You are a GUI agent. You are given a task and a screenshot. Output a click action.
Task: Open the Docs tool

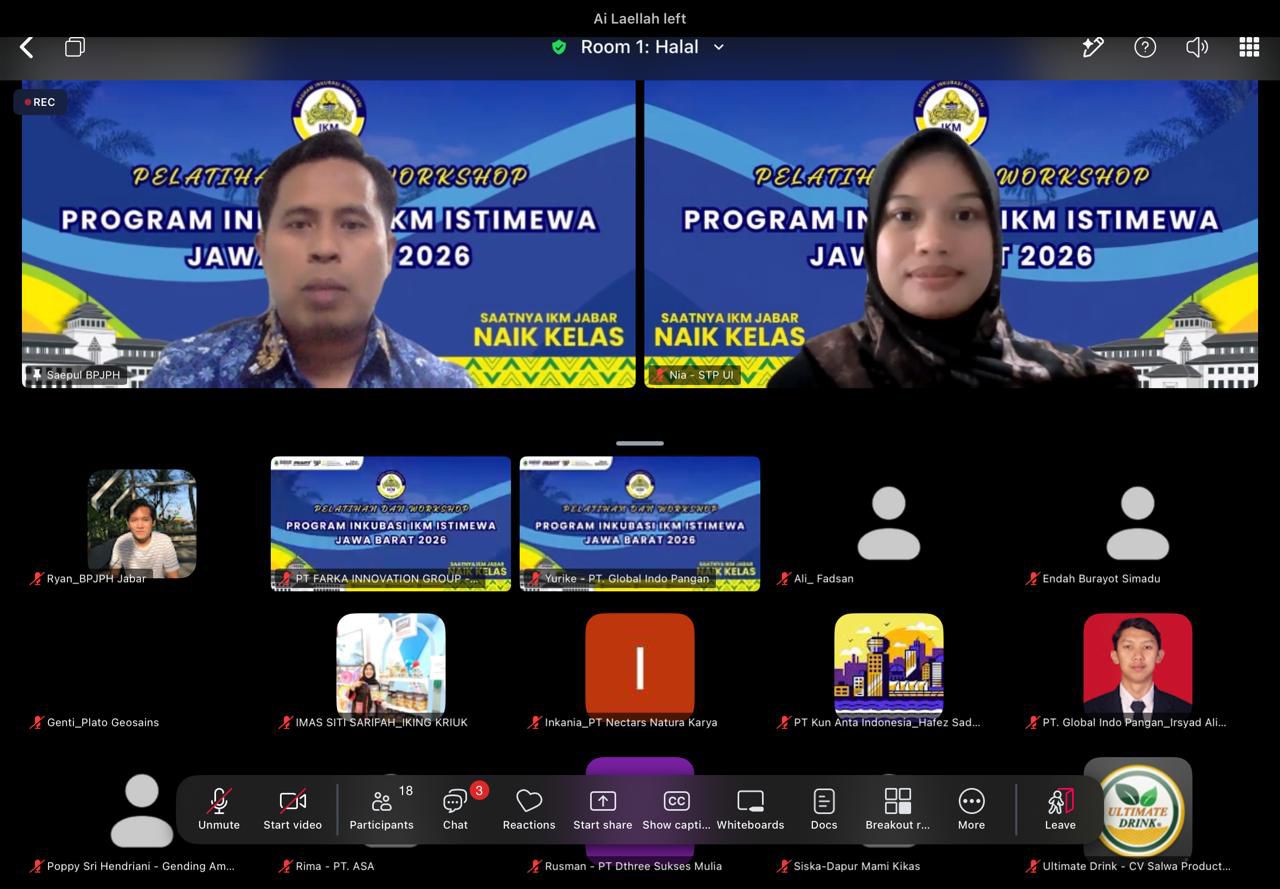click(824, 809)
